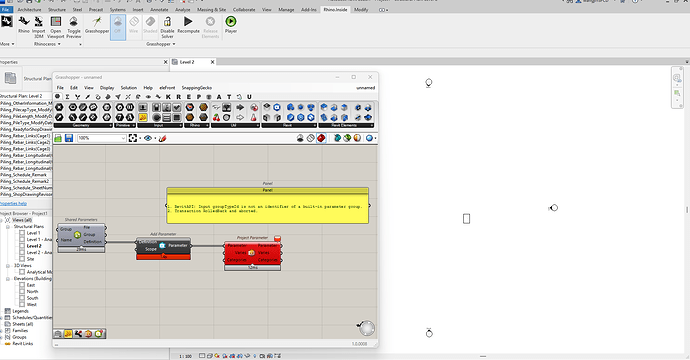Select the K component tab in Grasshopper
Viewport: 690px width, 360px height.
tap(168, 97)
